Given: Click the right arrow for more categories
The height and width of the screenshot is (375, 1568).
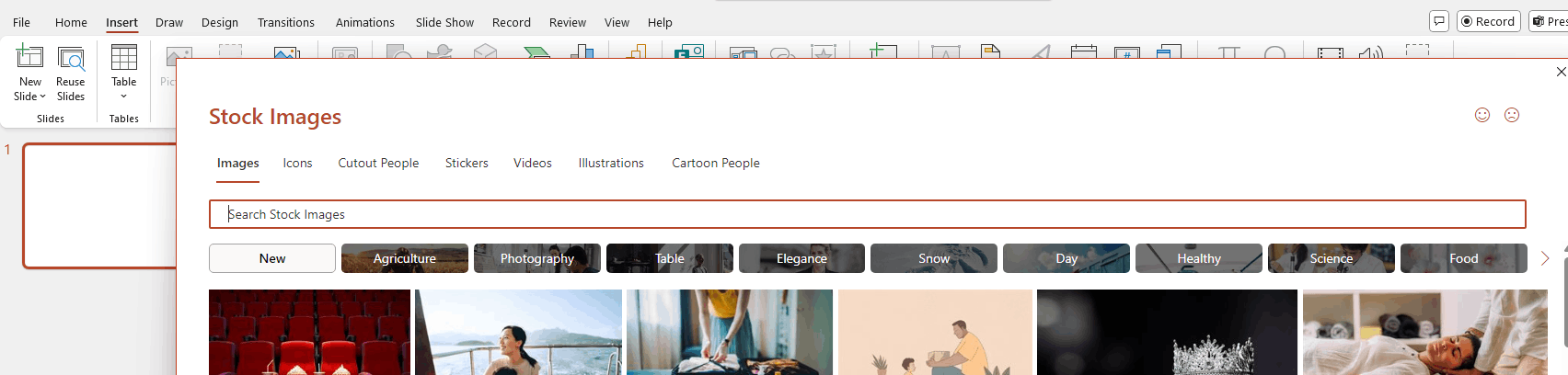Looking at the screenshot, I should [1545, 258].
